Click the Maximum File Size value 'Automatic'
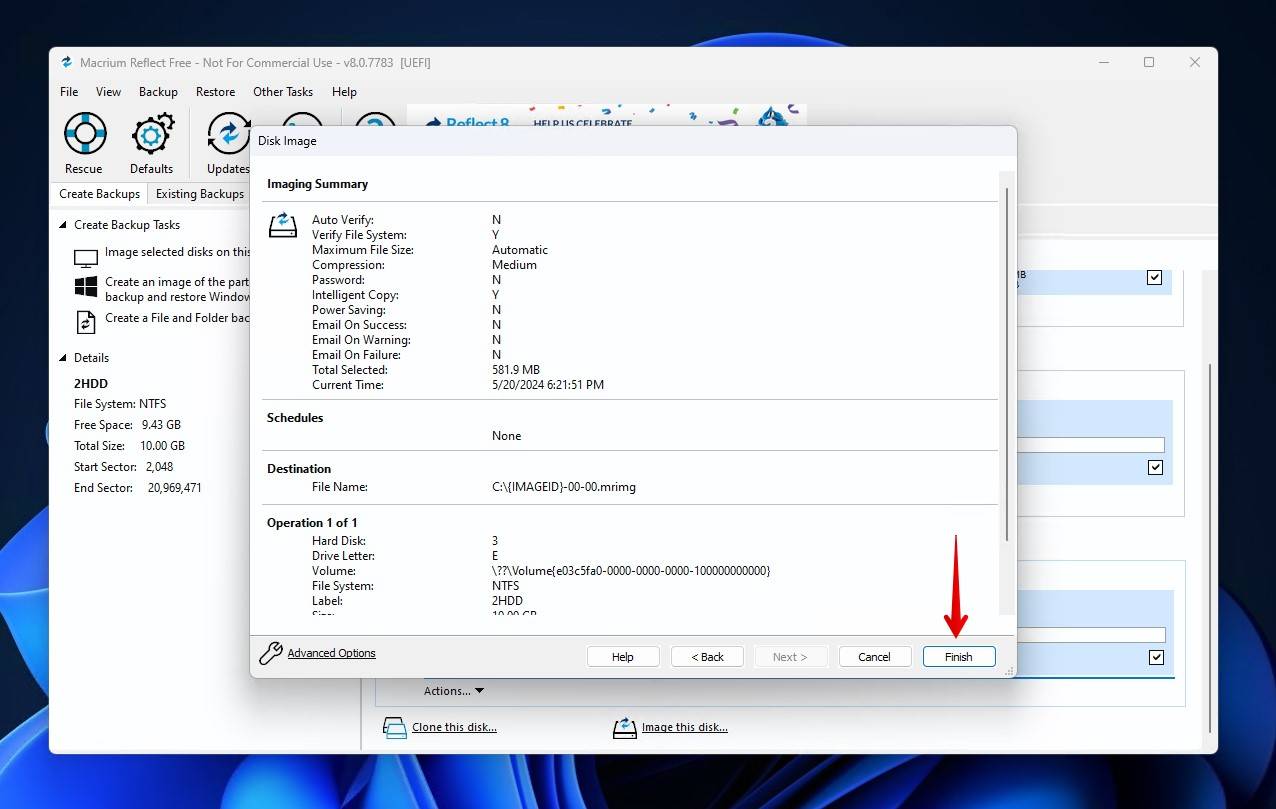This screenshot has height=809, width=1276. point(520,250)
